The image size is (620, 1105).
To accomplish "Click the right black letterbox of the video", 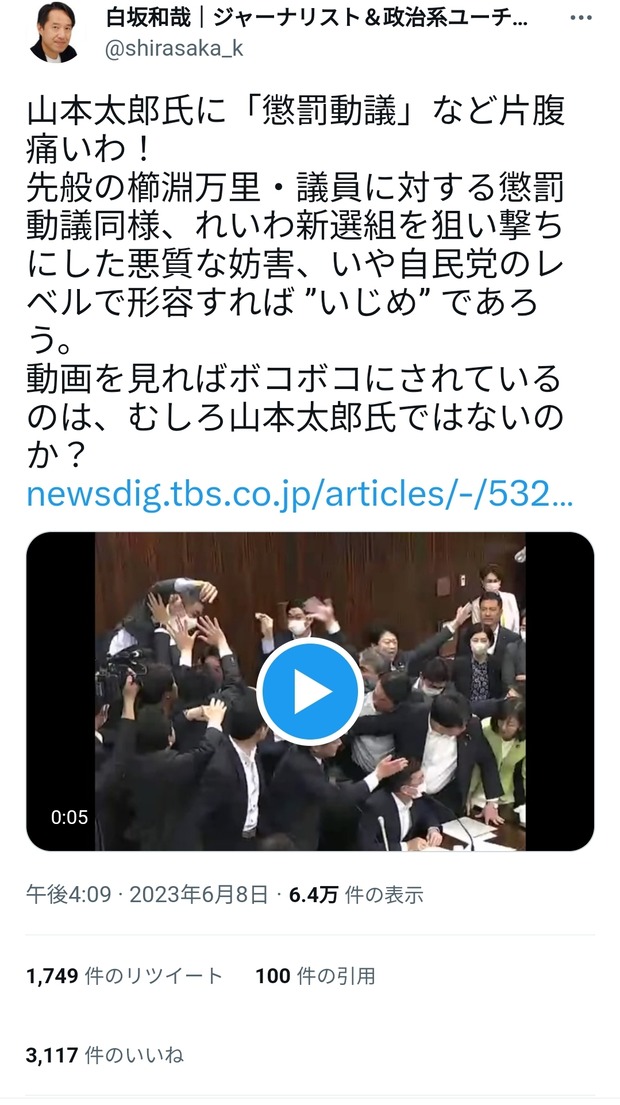I will [559, 691].
